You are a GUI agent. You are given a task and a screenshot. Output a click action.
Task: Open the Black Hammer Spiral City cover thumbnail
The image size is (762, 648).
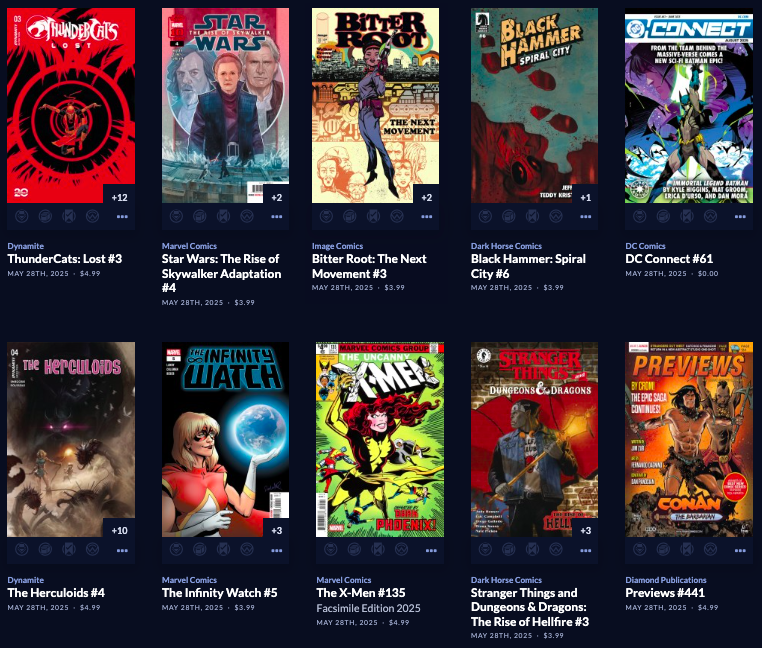click(534, 105)
